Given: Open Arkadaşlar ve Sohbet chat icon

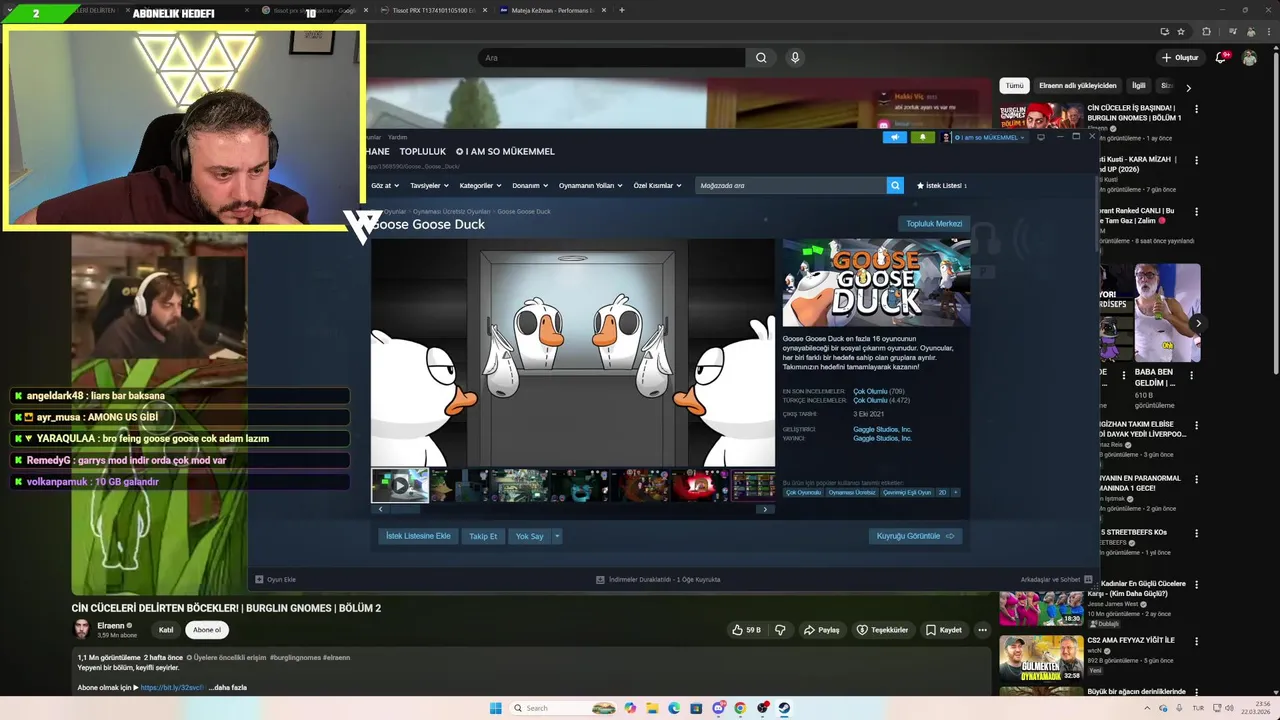Looking at the screenshot, I should coord(1087,579).
